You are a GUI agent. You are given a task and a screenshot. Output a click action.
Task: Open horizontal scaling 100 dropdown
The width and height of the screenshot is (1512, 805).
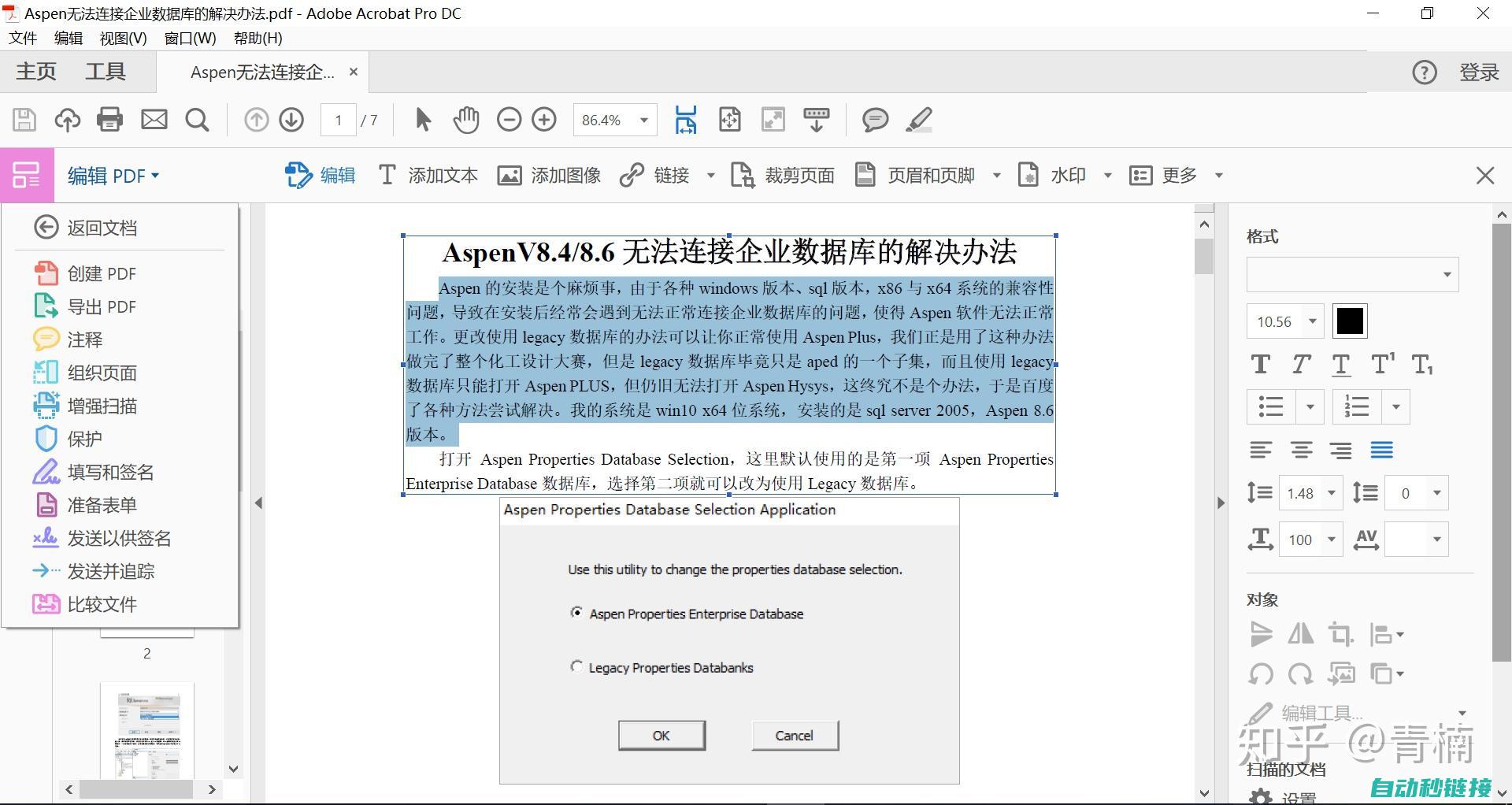point(1332,540)
